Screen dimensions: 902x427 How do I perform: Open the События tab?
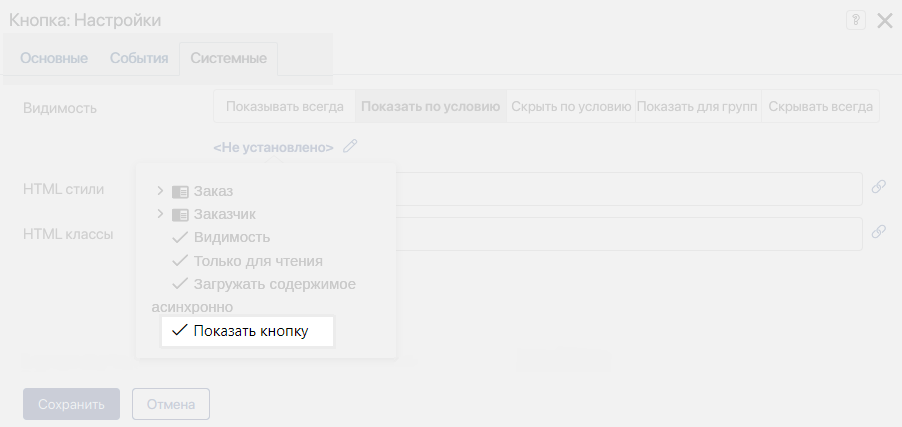[139, 58]
